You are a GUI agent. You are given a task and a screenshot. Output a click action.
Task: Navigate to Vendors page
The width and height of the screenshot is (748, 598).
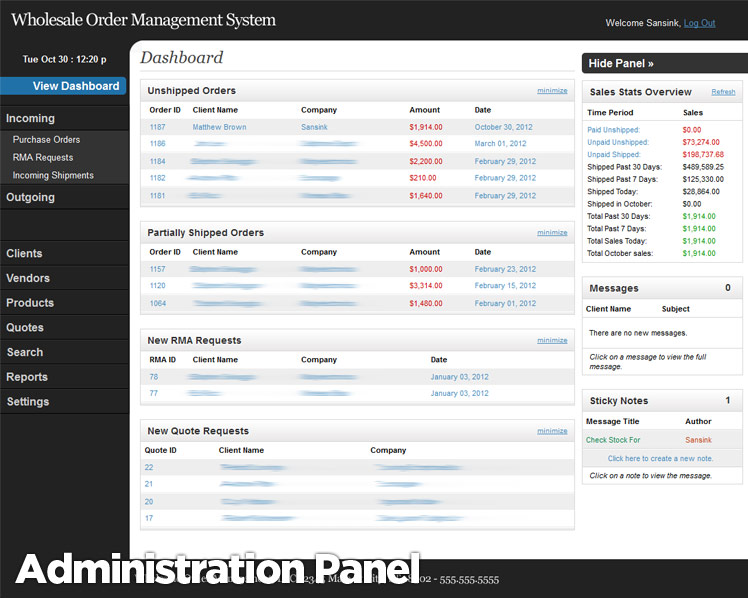point(28,278)
